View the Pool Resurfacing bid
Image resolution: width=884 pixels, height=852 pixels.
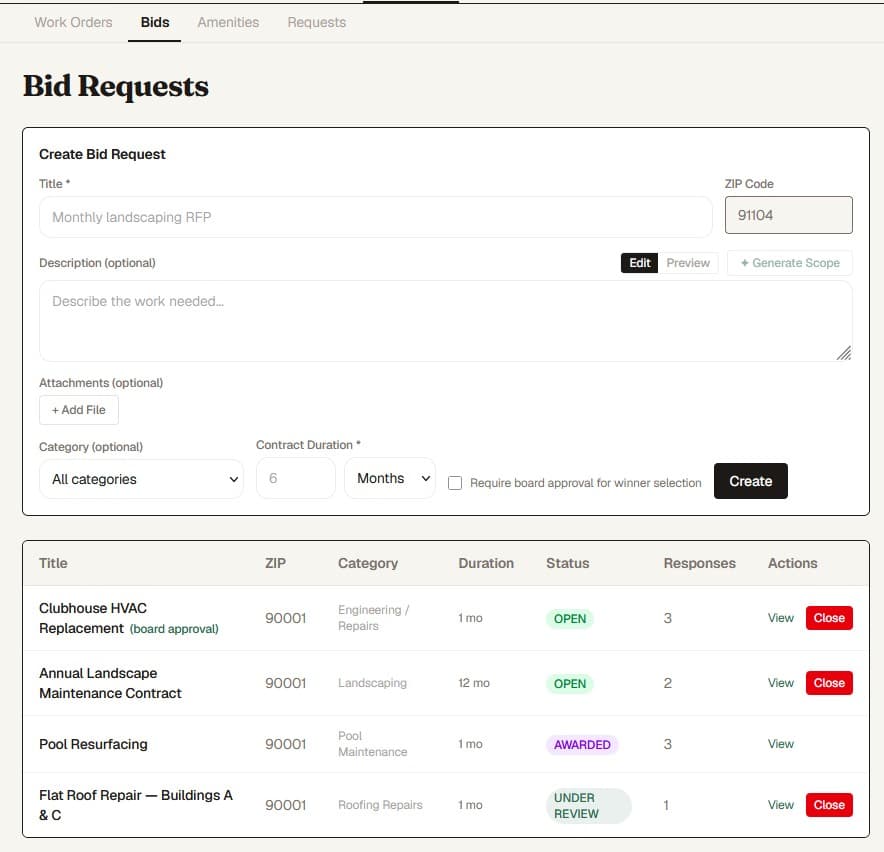(x=780, y=744)
